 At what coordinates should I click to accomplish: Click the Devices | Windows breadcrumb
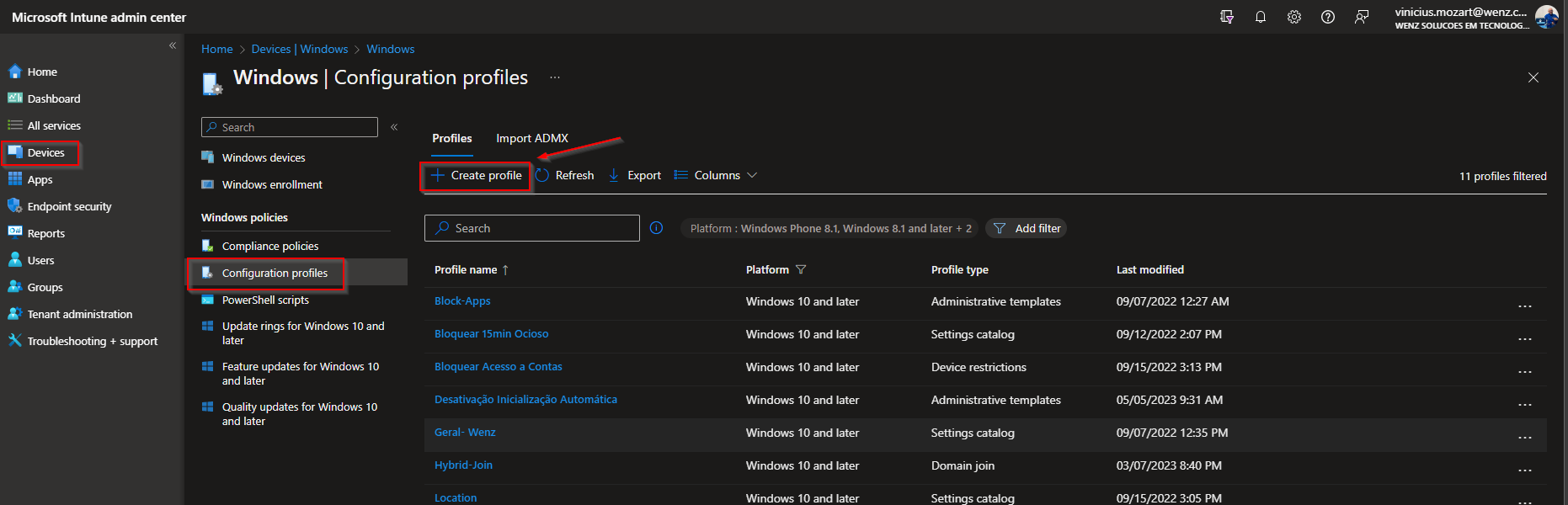pyautogui.click(x=299, y=49)
